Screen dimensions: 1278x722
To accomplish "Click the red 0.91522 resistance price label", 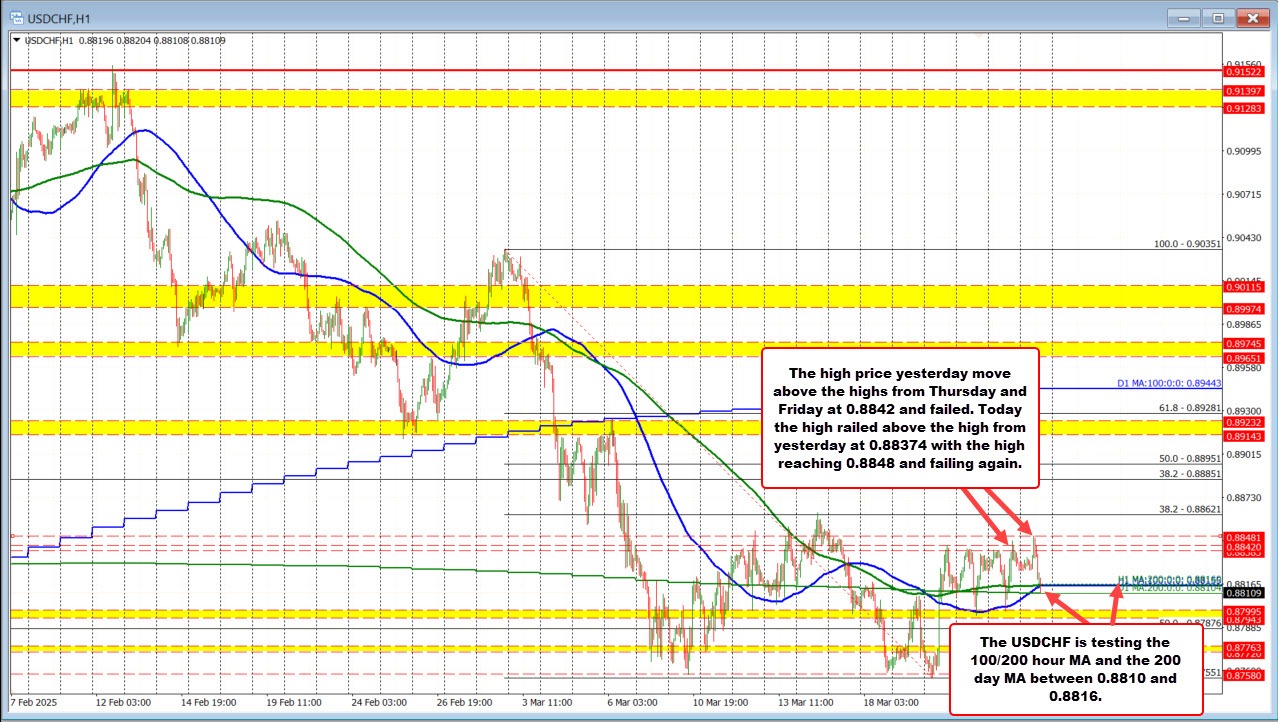I will 1244,71.
